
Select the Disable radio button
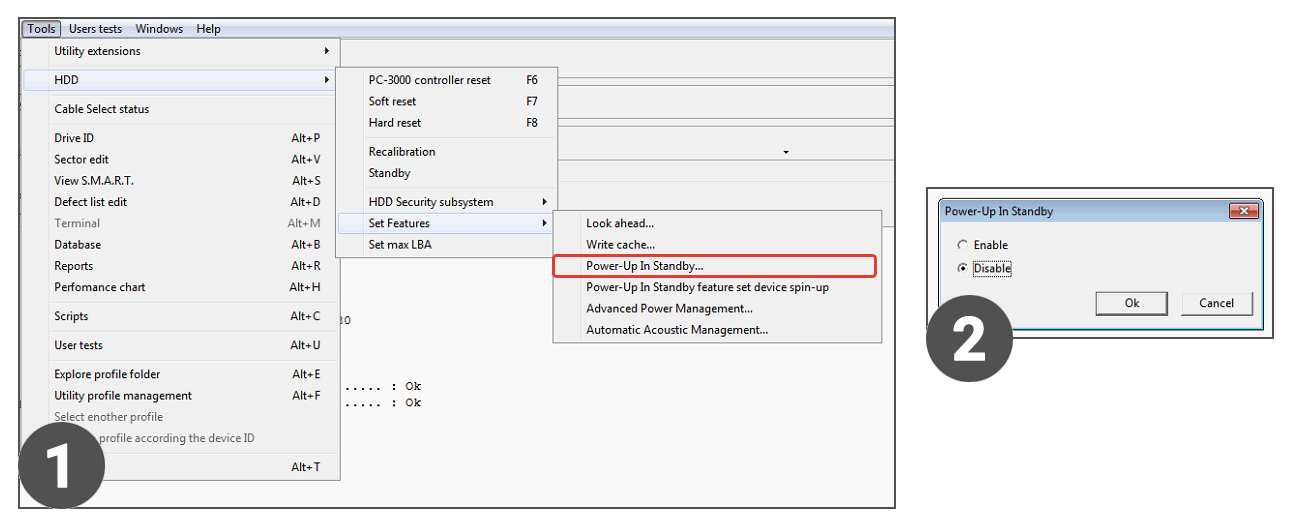pos(963,268)
